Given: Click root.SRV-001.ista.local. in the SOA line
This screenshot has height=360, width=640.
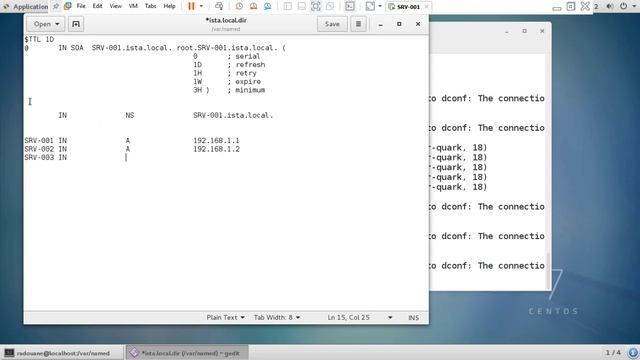Looking at the screenshot, I should 227,48.
